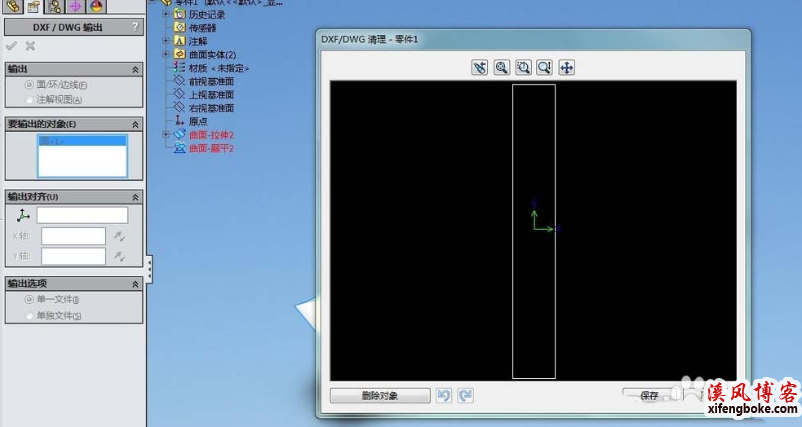This screenshot has width=802, height=427.
Task: Cancel with the X icon below header
Action: coord(30,46)
